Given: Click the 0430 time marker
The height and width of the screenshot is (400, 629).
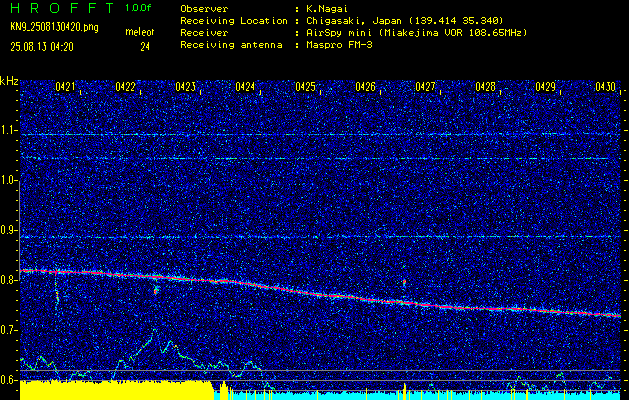Looking at the screenshot, I should point(606,87).
